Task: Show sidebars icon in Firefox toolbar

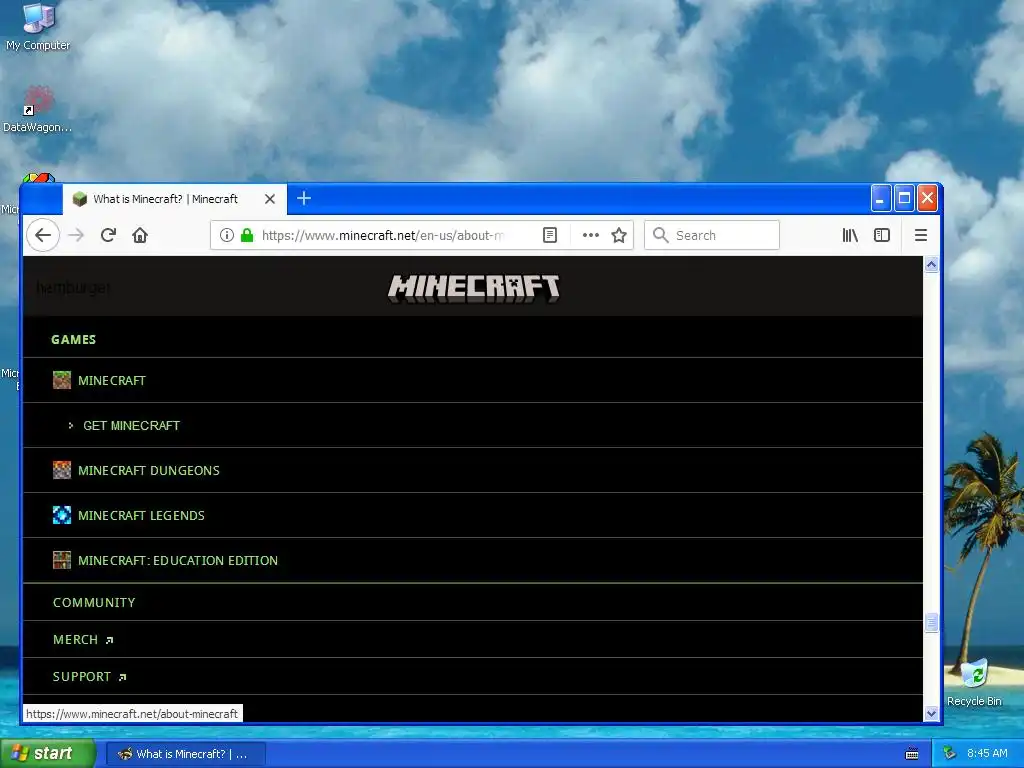Action: click(x=882, y=235)
